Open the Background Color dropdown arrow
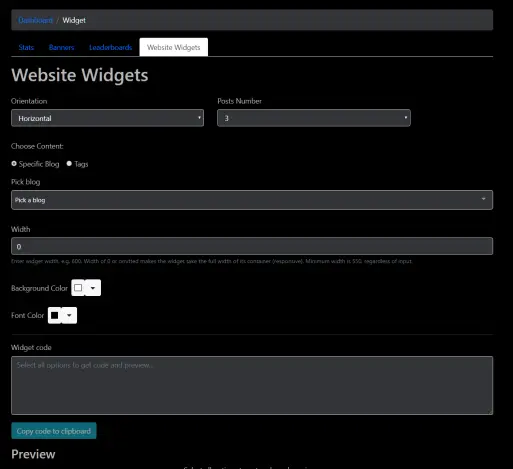 point(93,288)
